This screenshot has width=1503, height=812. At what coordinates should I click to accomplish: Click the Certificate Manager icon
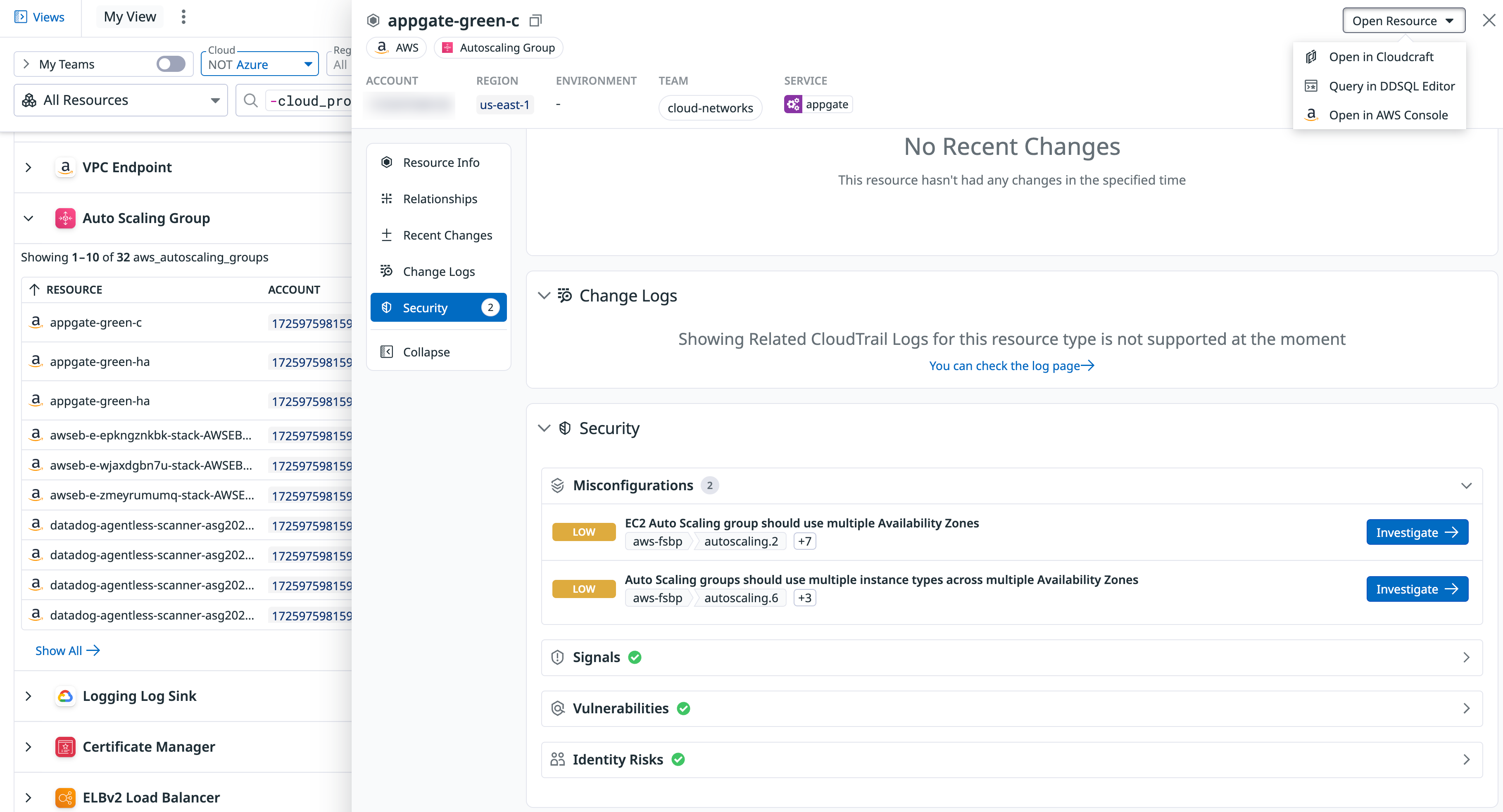pyautogui.click(x=65, y=747)
